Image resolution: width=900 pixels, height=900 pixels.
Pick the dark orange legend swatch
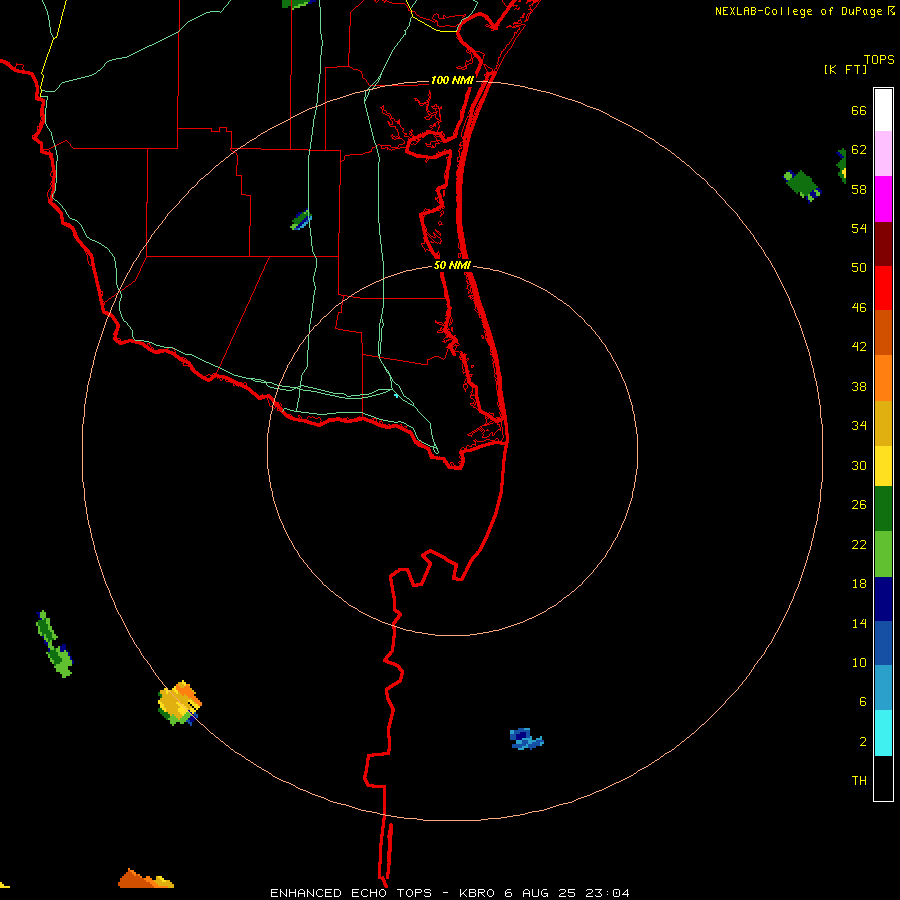point(883,332)
